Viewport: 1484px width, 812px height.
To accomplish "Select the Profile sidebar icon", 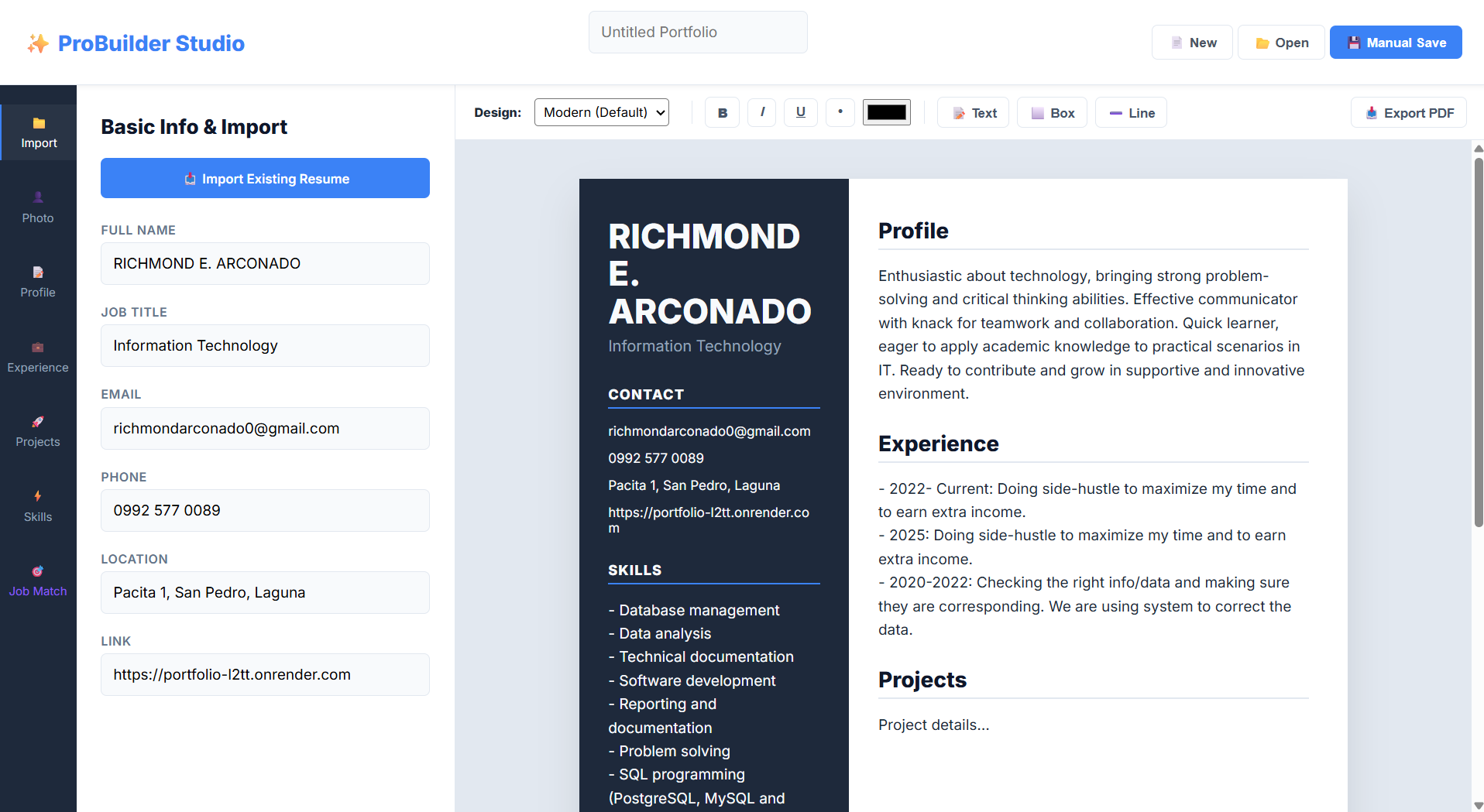I will pyautogui.click(x=38, y=283).
